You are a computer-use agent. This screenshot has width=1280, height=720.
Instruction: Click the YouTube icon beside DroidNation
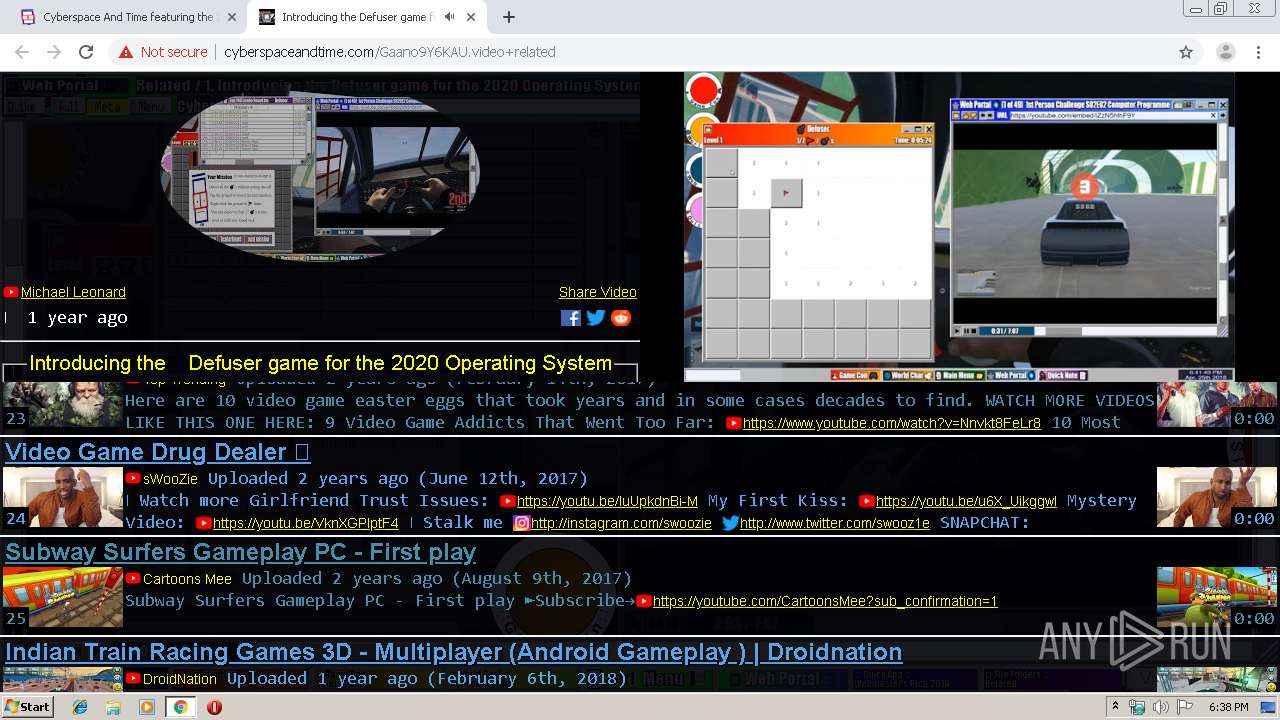click(133, 678)
